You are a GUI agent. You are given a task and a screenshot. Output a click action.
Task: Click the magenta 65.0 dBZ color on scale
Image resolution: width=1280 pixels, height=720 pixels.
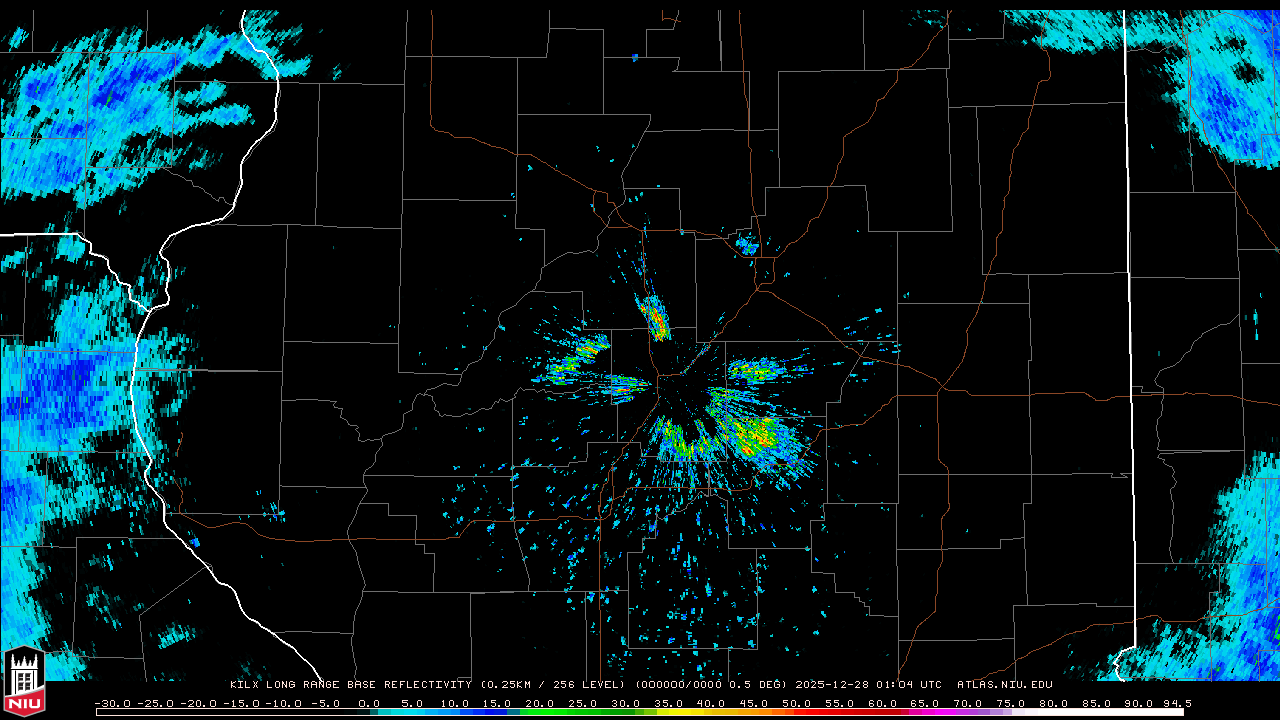pyautogui.click(x=925, y=712)
